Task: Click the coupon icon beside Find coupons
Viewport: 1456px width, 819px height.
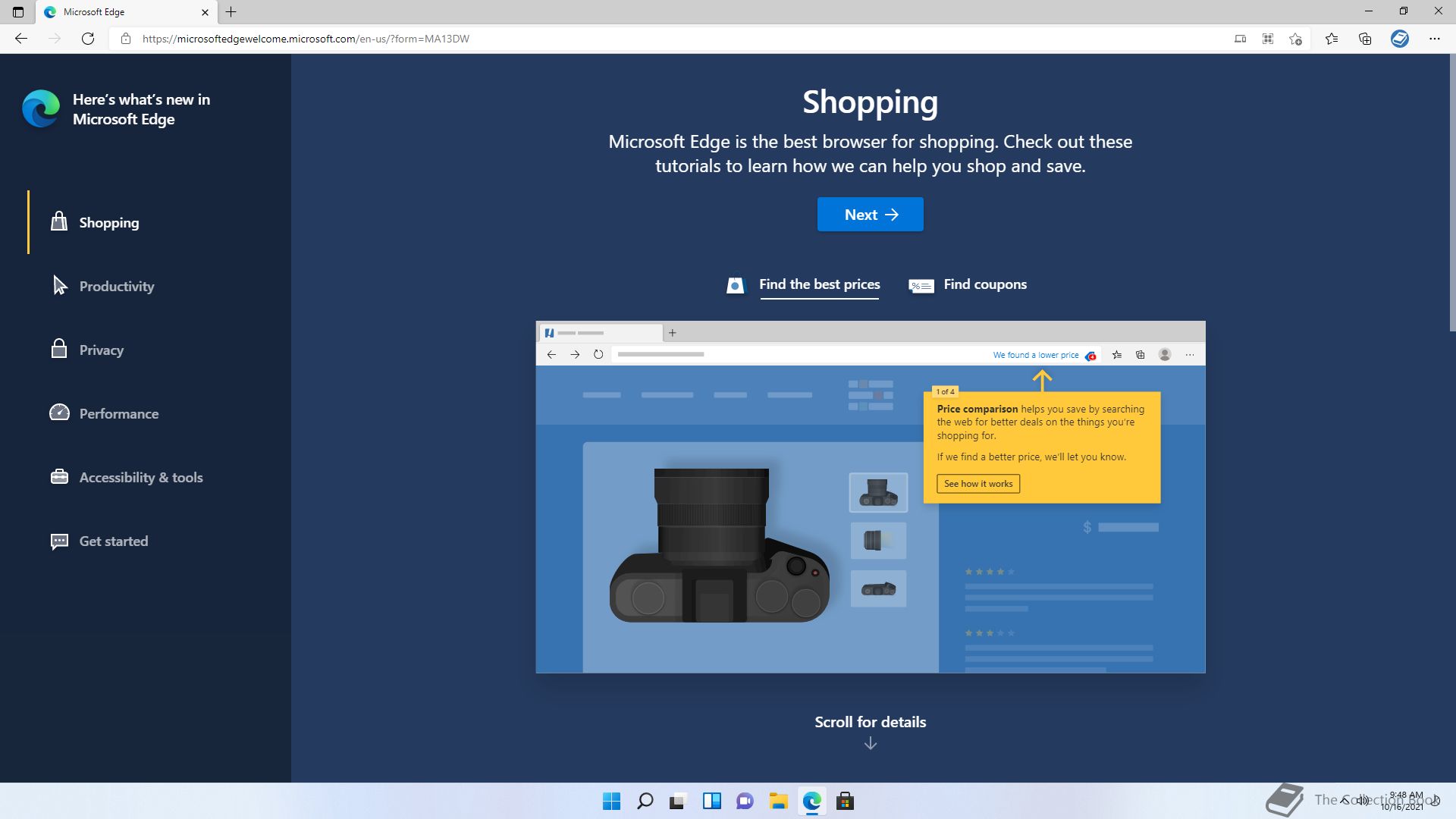Action: (x=921, y=286)
